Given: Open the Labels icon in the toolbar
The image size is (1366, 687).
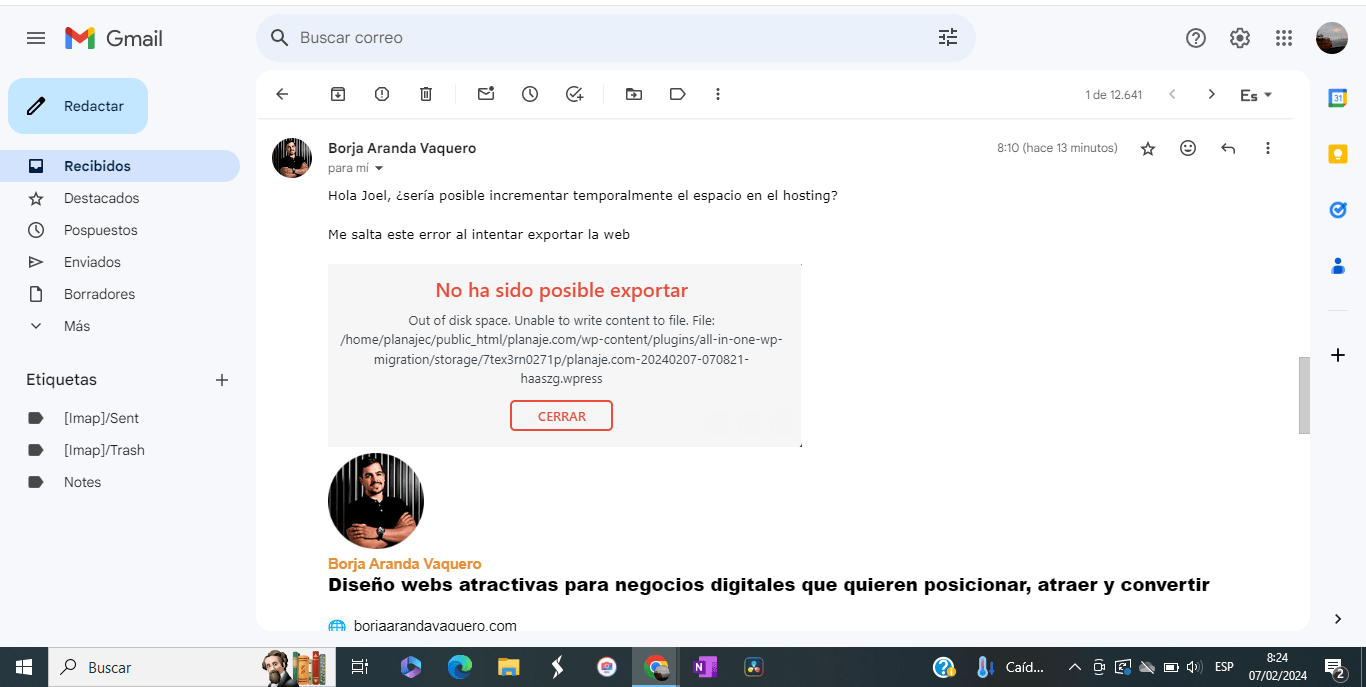Looking at the screenshot, I should tap(678, 94).
